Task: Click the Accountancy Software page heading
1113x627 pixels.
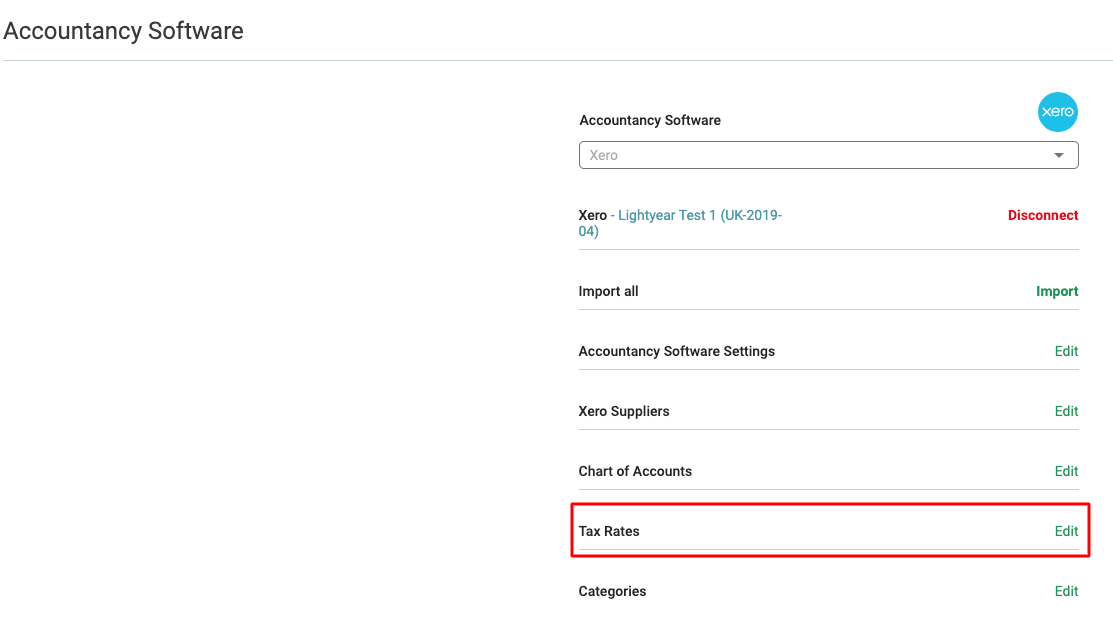Action: click(124, 31)
